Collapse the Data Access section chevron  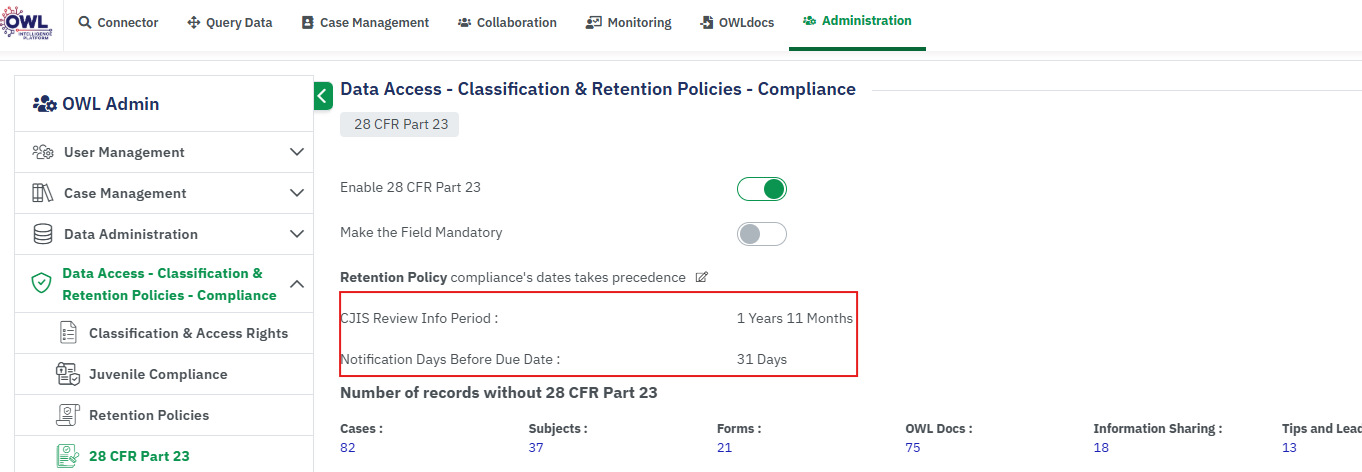click(x=296, y=284)
